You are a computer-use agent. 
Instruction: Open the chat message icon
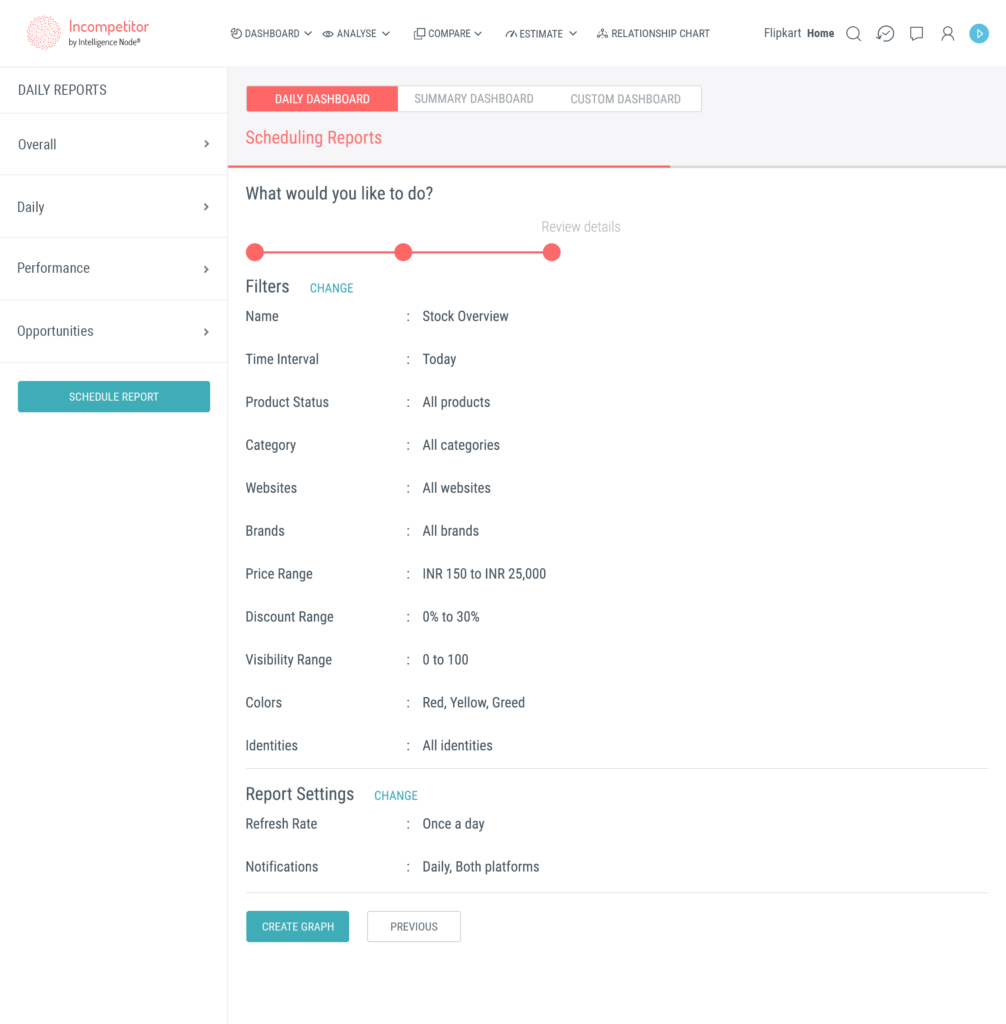[x=916, y=34]
